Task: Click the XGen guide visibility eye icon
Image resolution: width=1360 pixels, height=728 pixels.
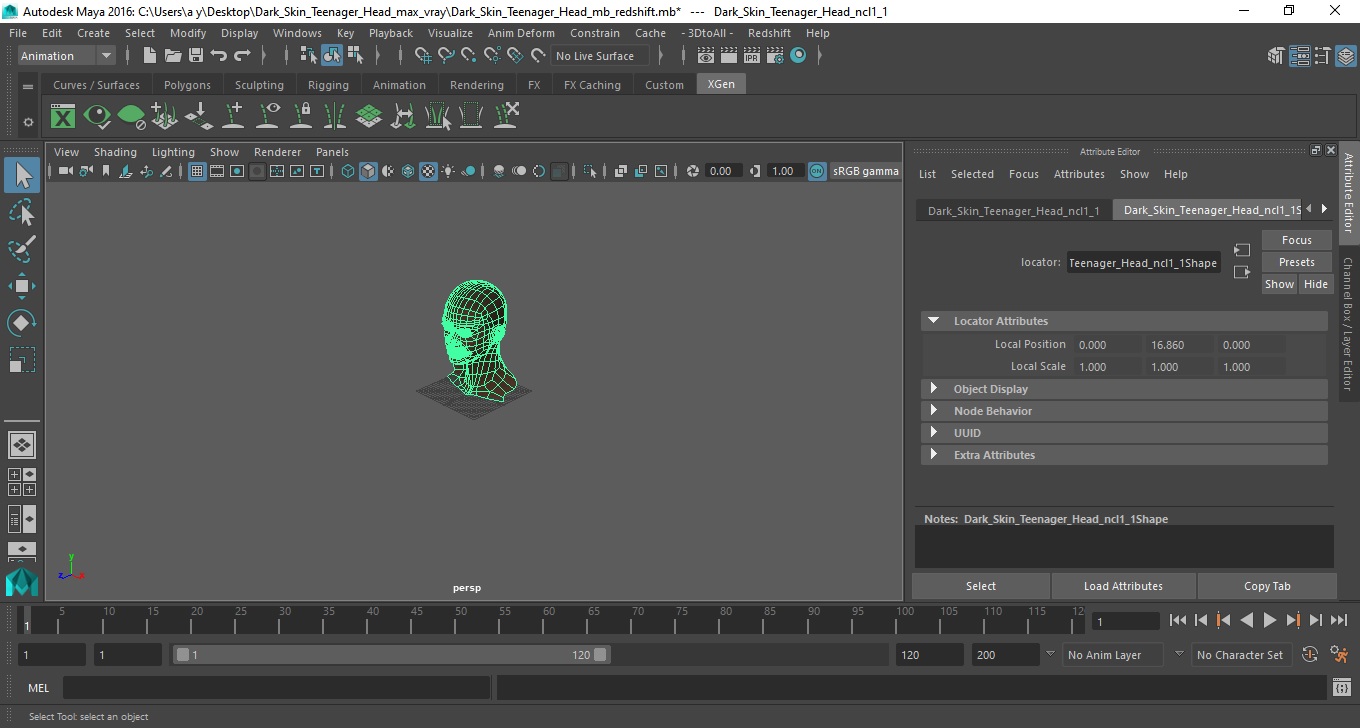Action: coord(267,116)
